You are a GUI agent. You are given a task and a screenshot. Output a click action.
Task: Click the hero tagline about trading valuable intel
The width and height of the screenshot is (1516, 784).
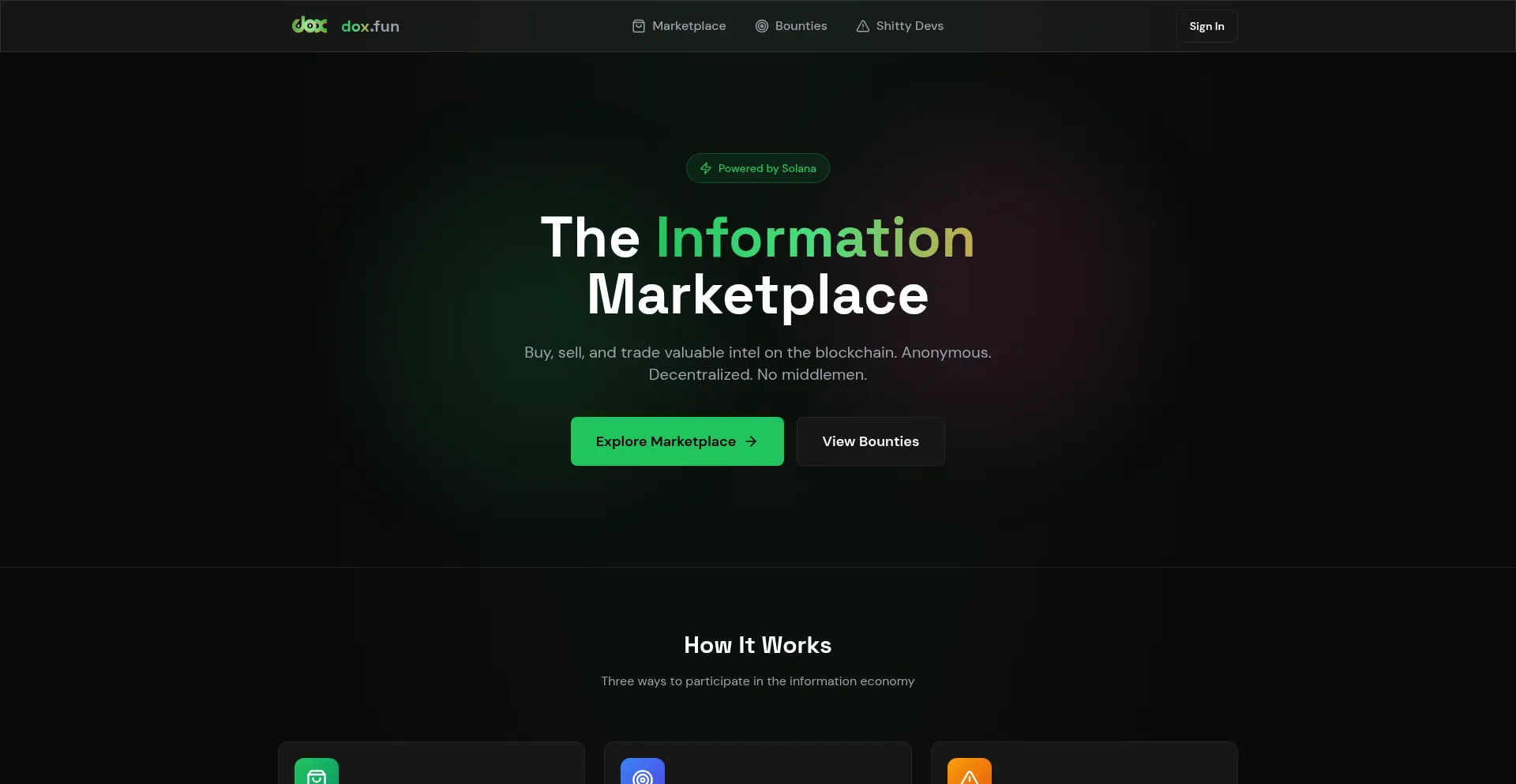point(757,363)
